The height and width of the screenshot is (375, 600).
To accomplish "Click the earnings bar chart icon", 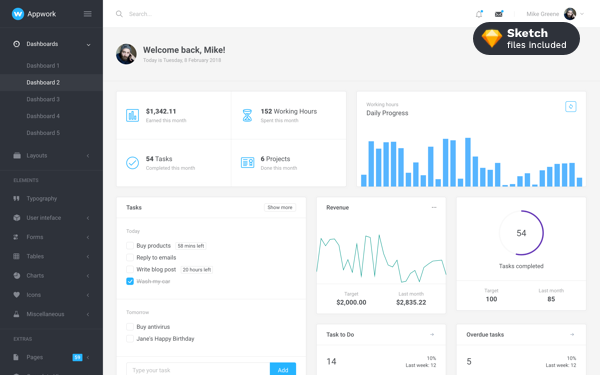I will 132,115.
